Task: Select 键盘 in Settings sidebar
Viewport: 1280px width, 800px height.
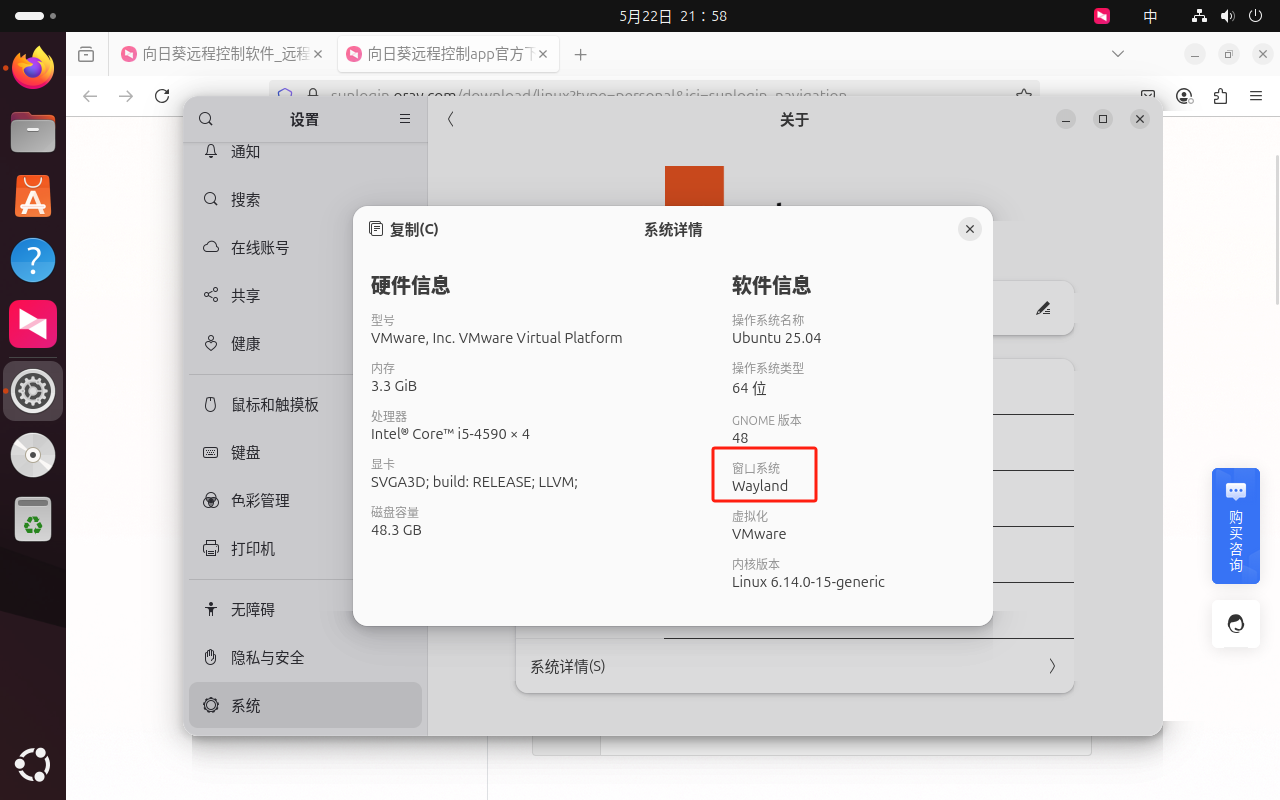Action: 305,452
